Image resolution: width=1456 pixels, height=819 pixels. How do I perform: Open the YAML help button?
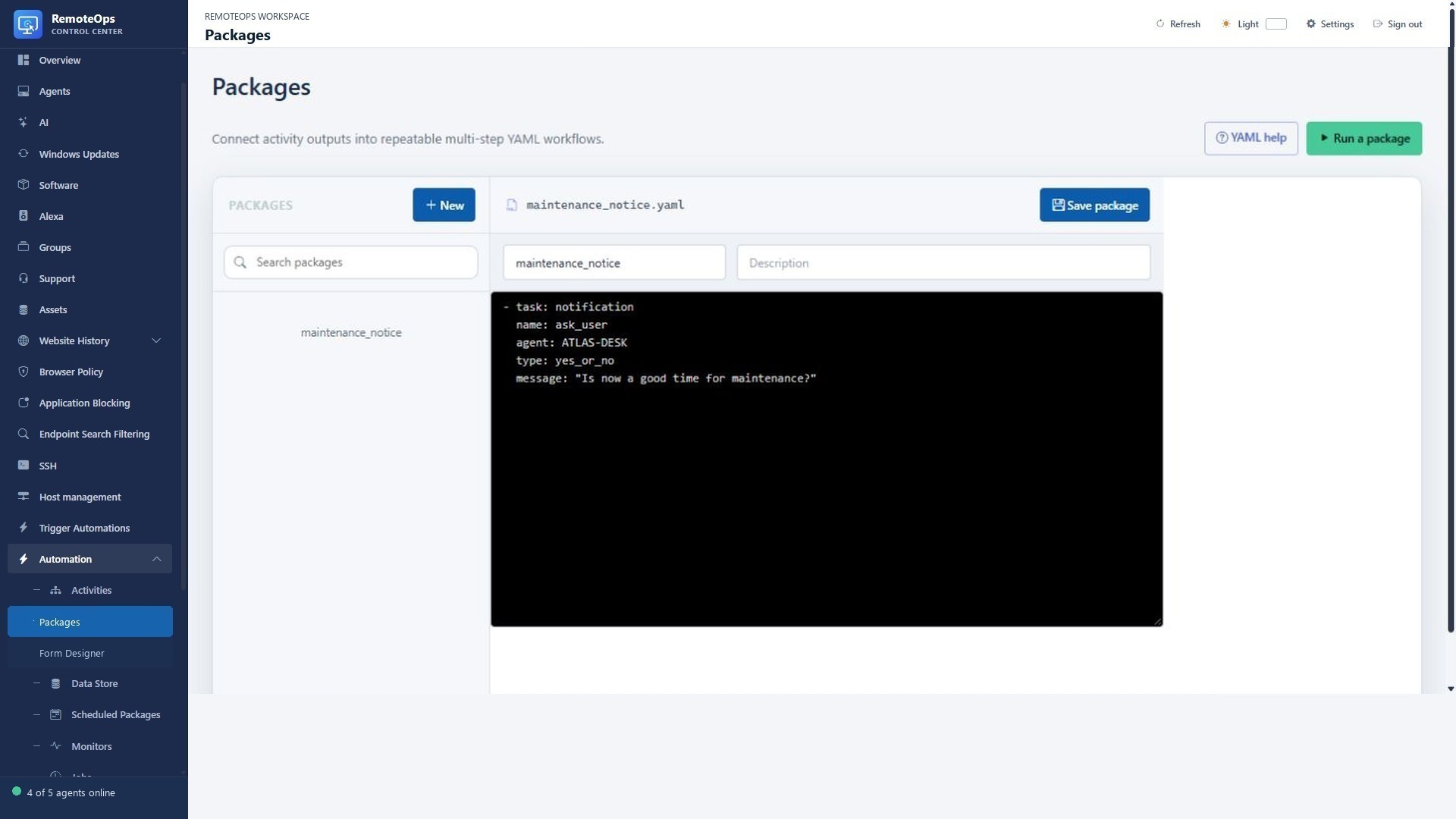[1250, 139]
